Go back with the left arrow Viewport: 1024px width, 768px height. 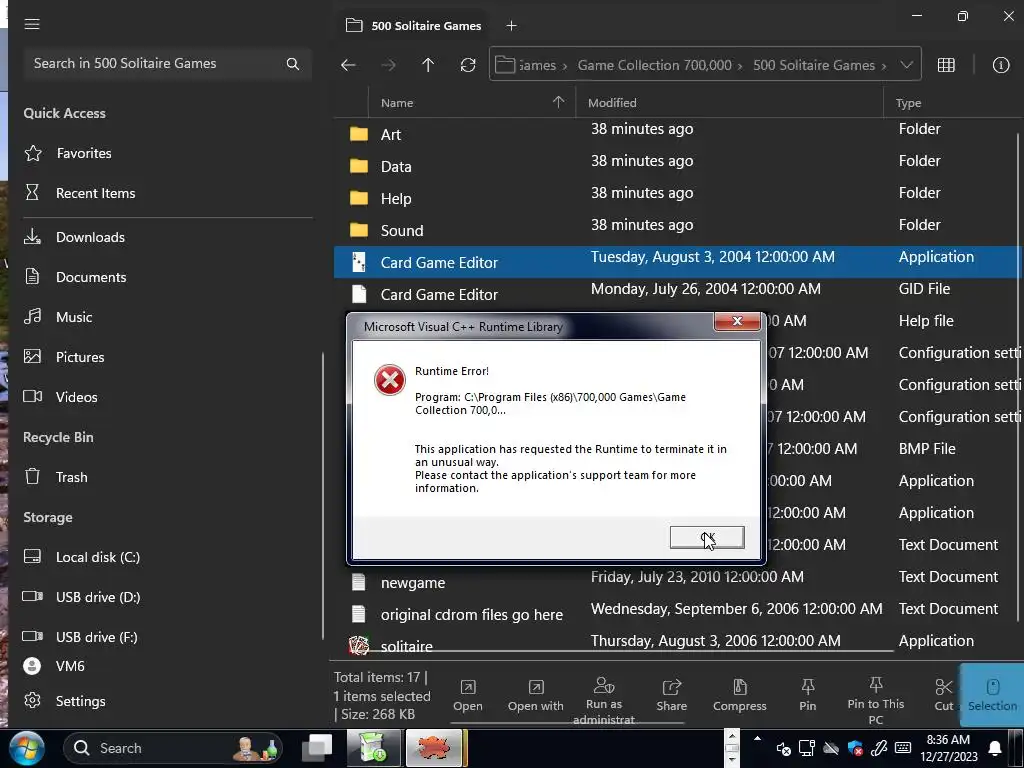[348, 65]
